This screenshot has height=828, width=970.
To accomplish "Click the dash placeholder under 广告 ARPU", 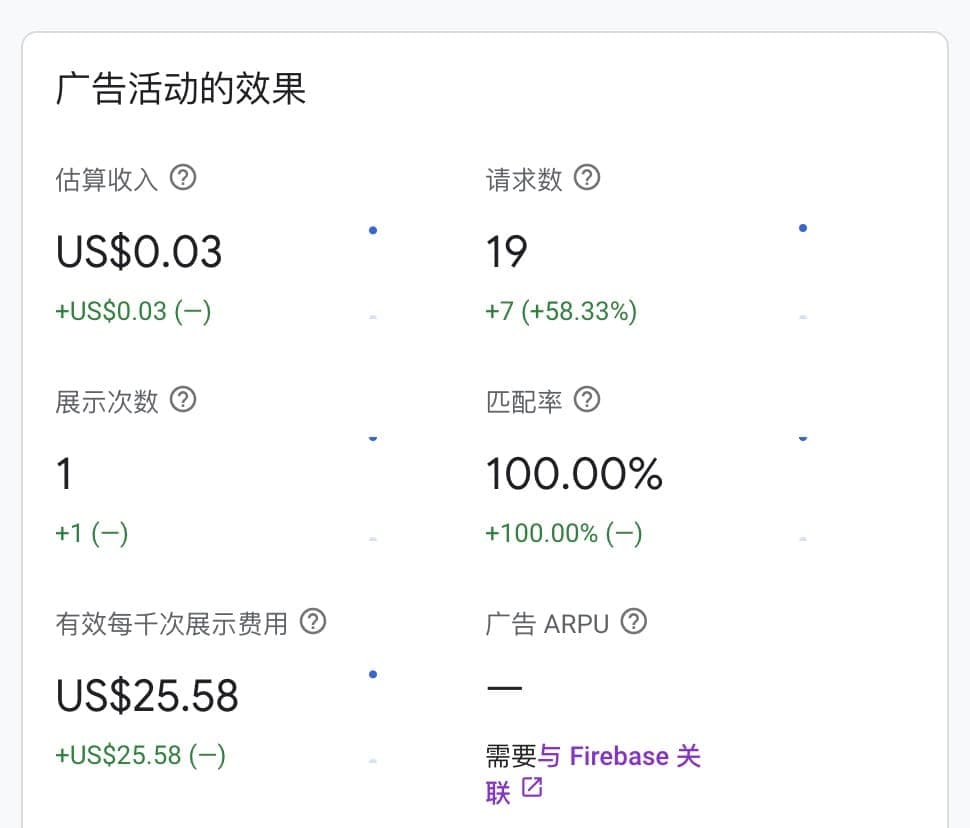I will [x=505, y=688].
